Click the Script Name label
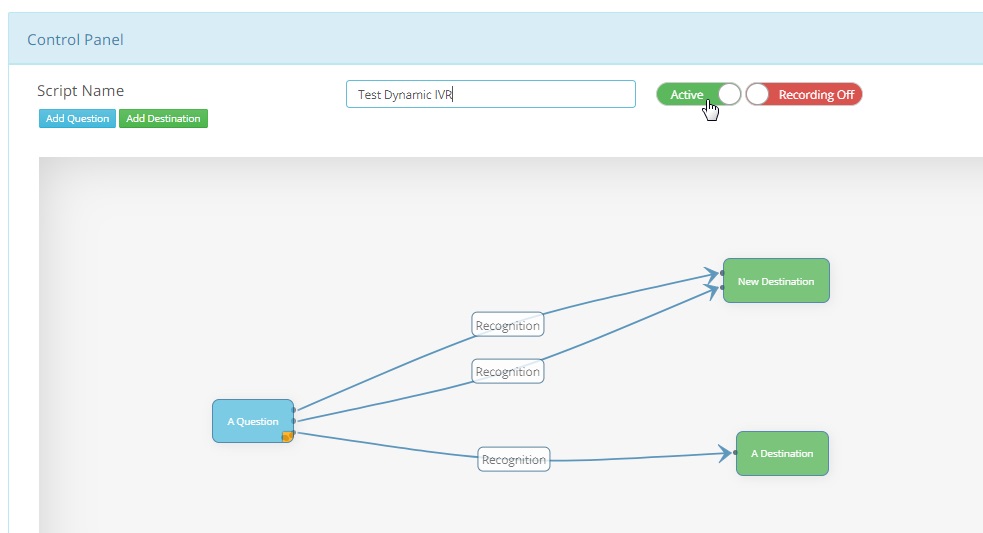This screenshot has height=533, width=983. (x=80, y=91)
